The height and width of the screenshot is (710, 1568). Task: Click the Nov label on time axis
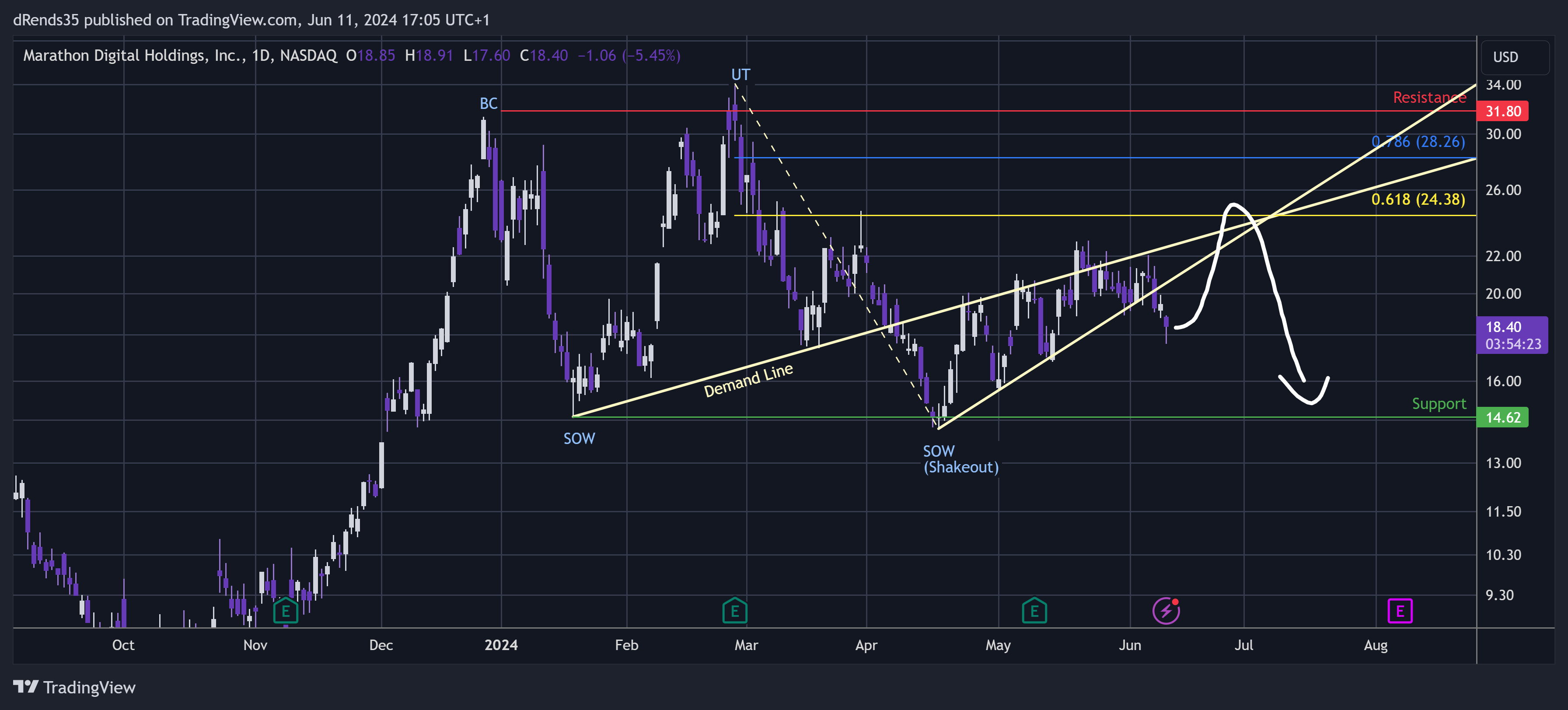(x=255, y=645)
